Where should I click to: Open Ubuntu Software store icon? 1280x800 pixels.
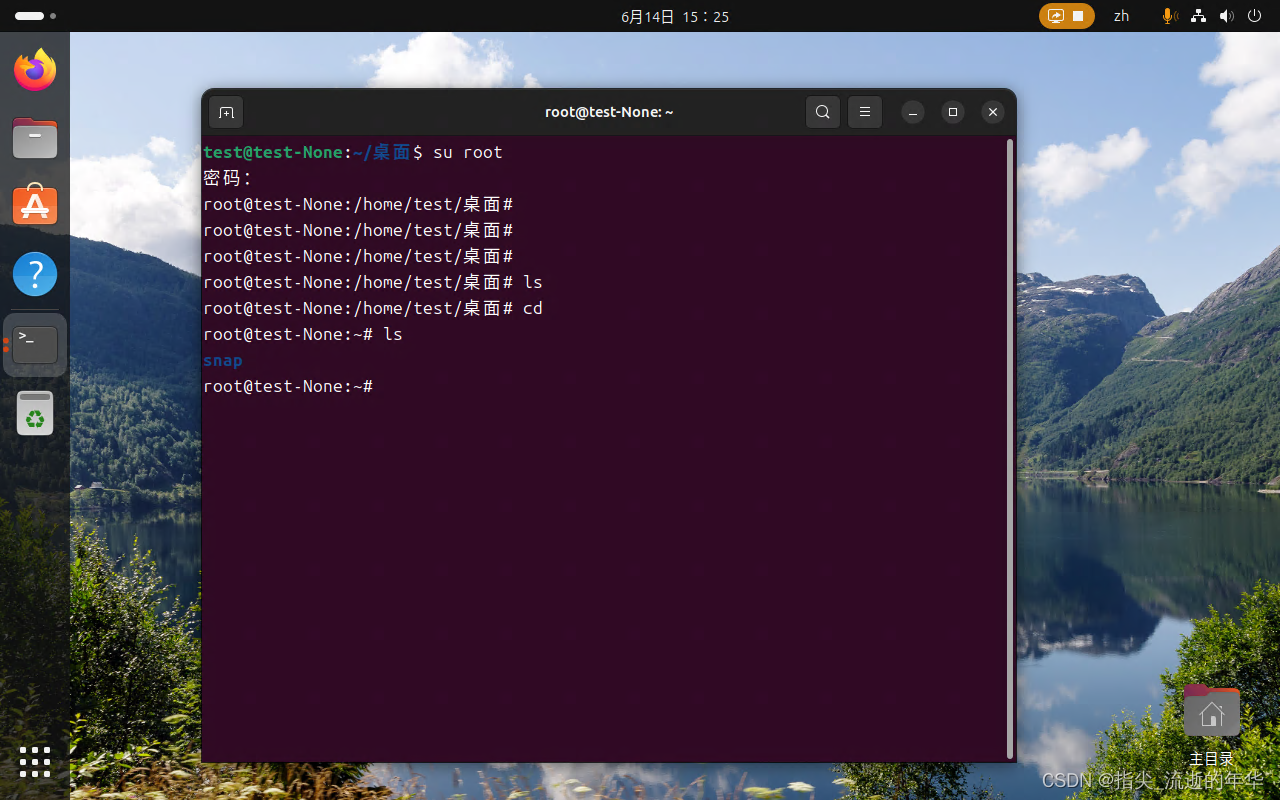coord(35,205)
